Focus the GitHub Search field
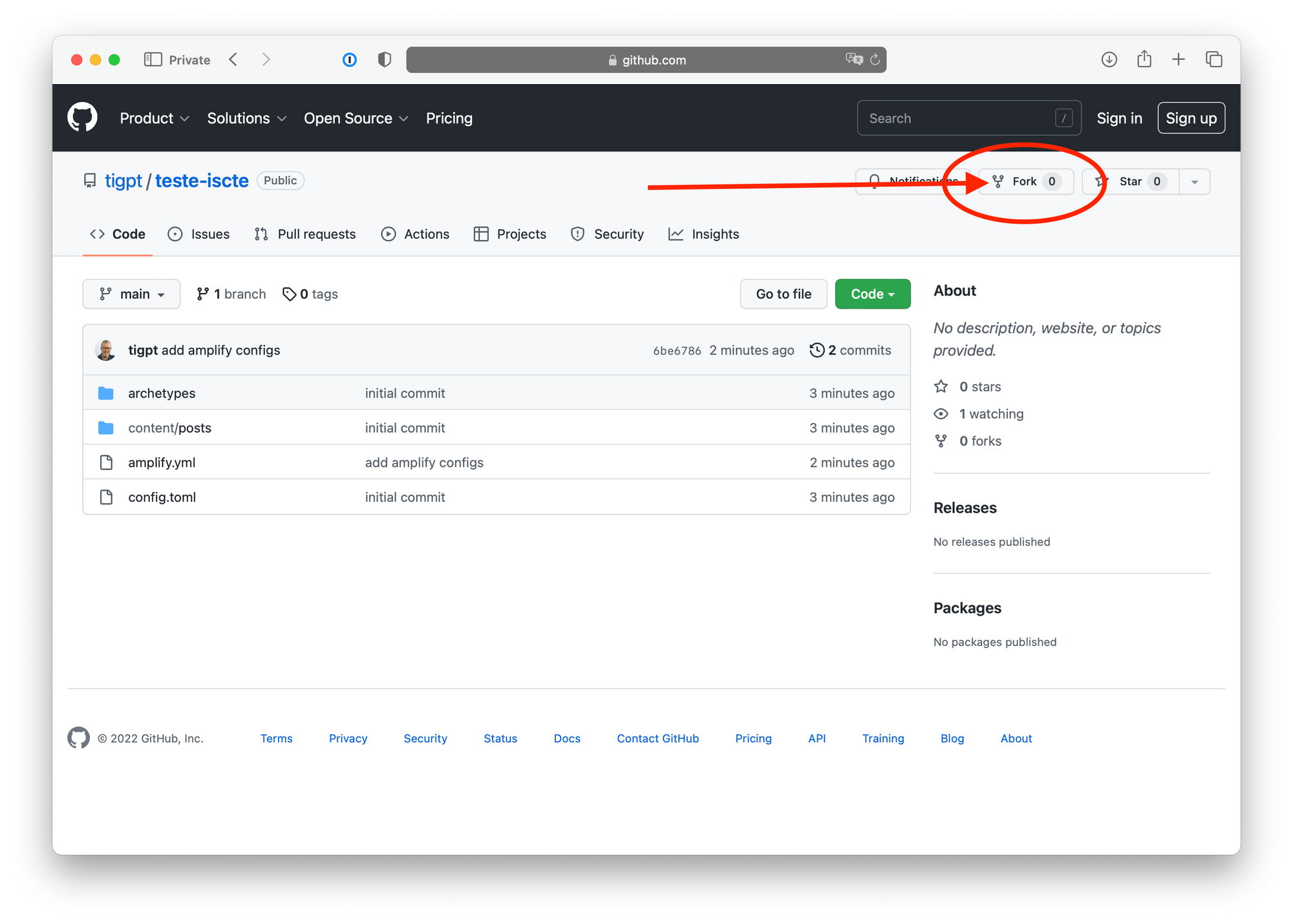The height and width of the screenshot is (924, 1293). [968, 118]
